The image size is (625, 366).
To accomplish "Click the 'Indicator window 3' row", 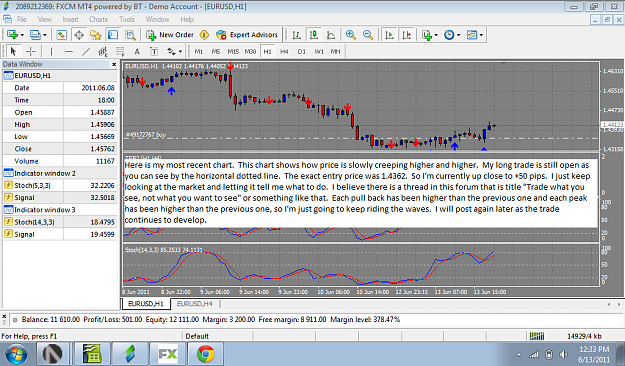I will [x=60, y=210].
